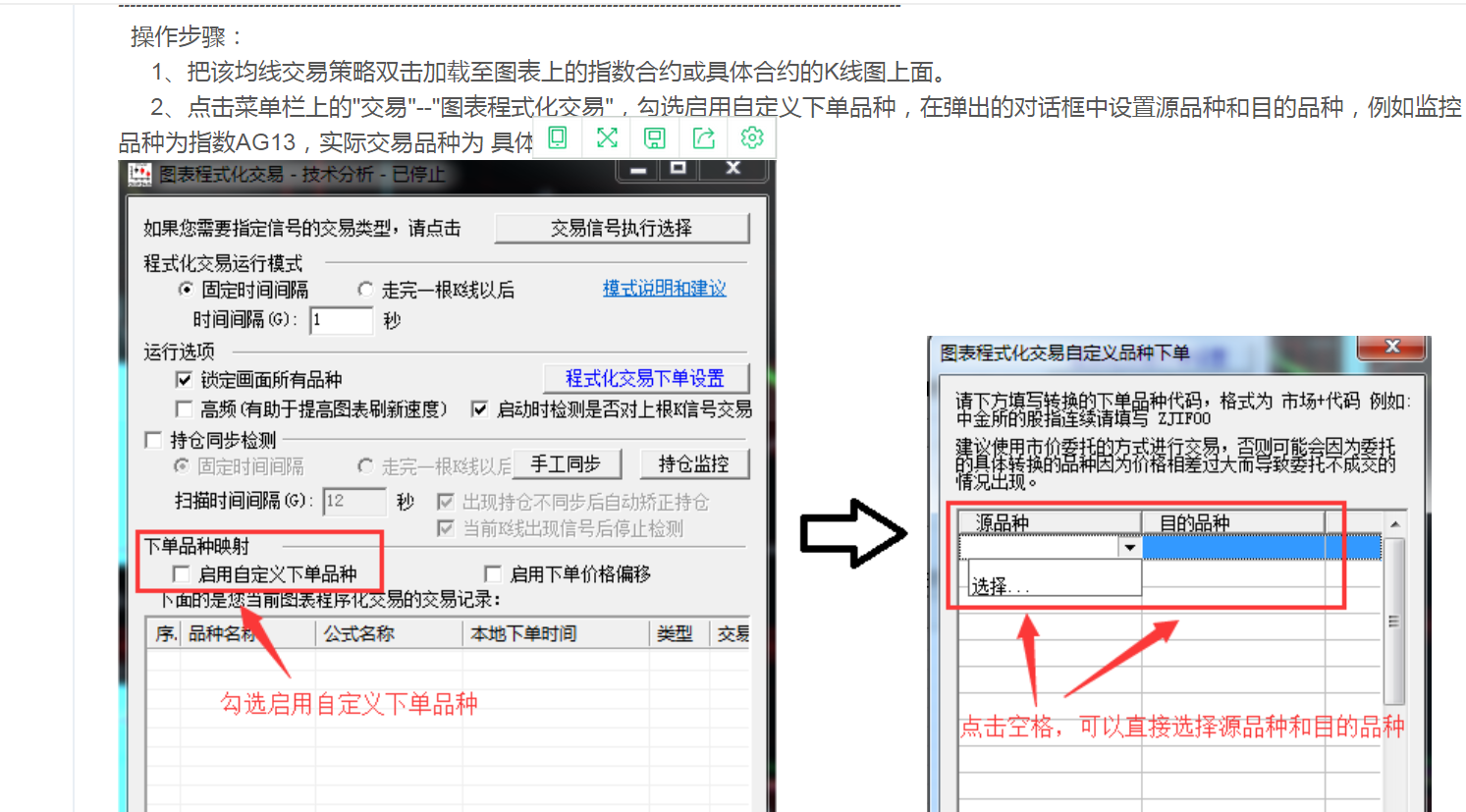Toggle the 锁定画面所有品种 checkbox
1466x812 pixels.
click(x=184, y=380)
